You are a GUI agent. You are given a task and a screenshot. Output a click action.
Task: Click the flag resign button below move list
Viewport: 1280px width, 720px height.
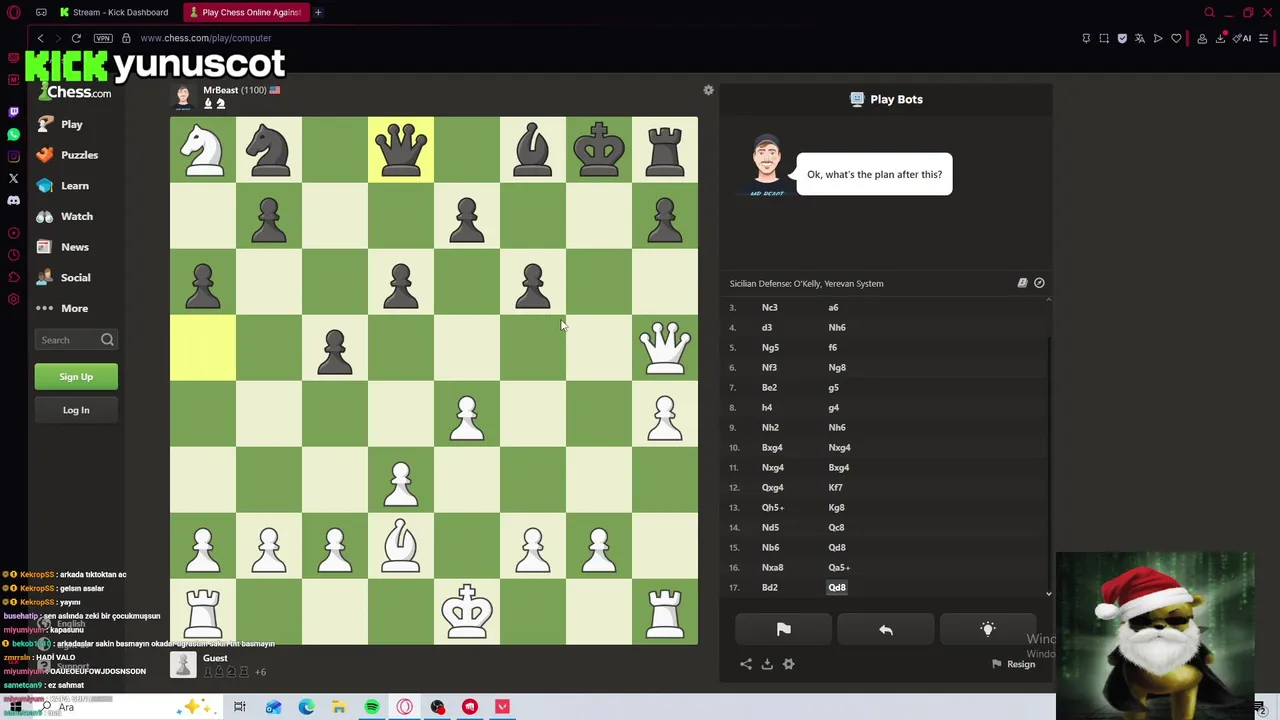pos(784,629)
